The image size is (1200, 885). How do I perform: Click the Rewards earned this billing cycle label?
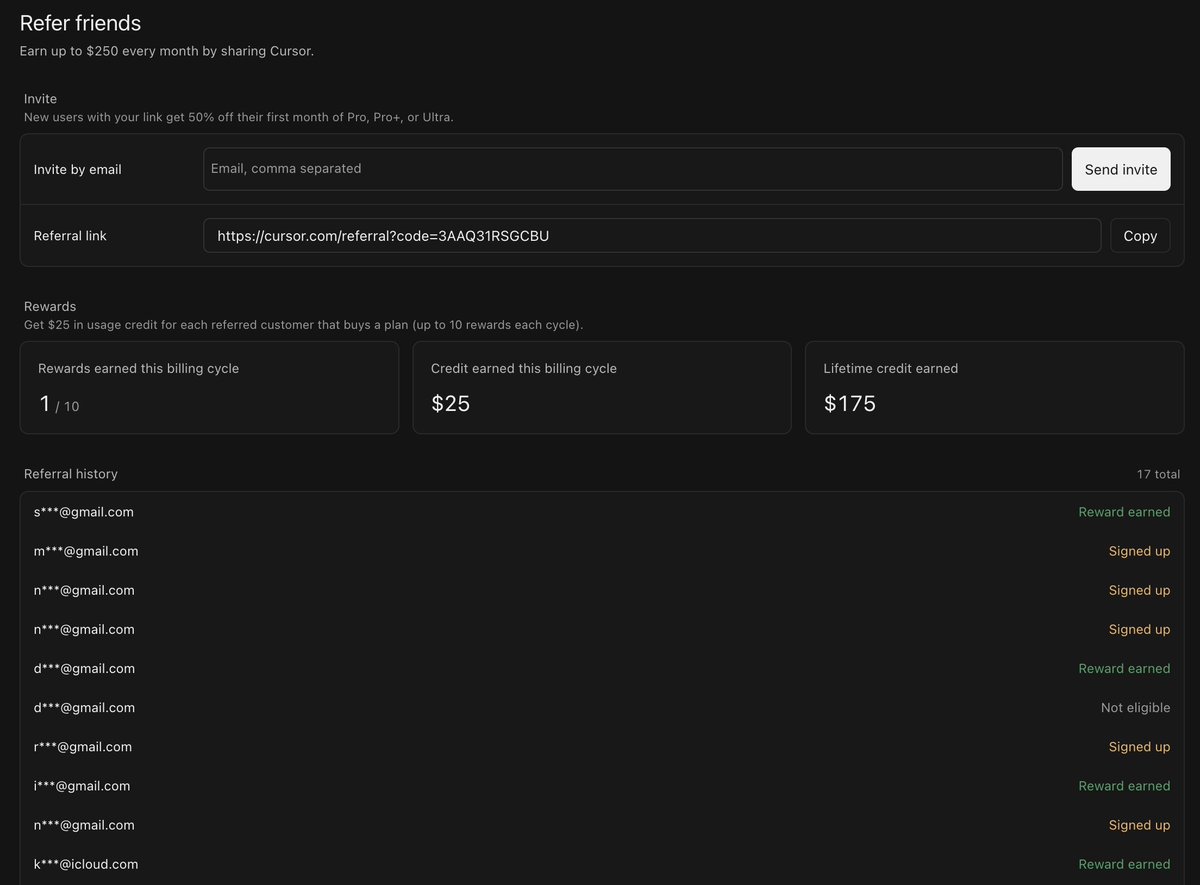pyautogui.click(x=138, y=368)
